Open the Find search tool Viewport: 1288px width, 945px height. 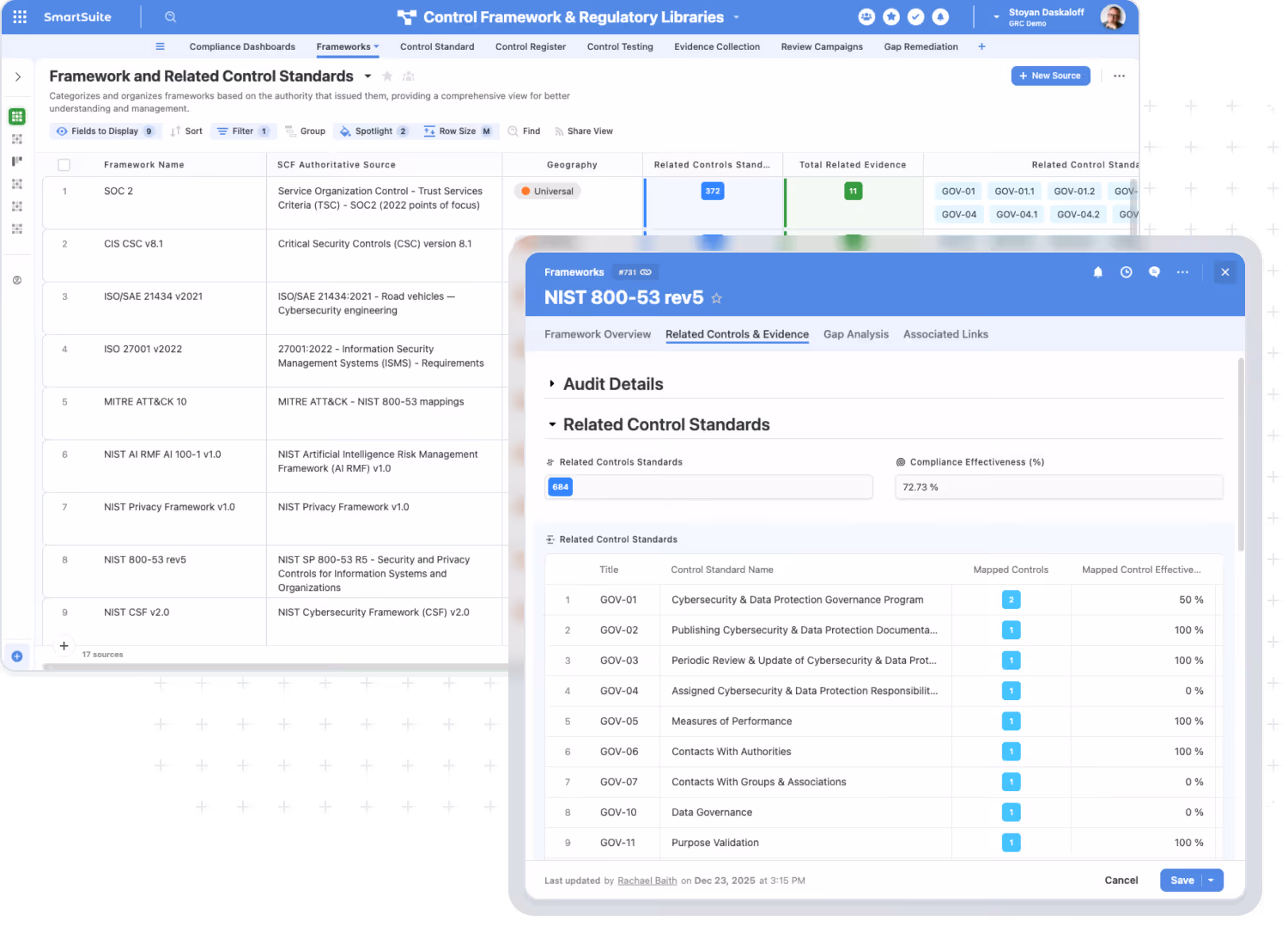click(524, 131)
